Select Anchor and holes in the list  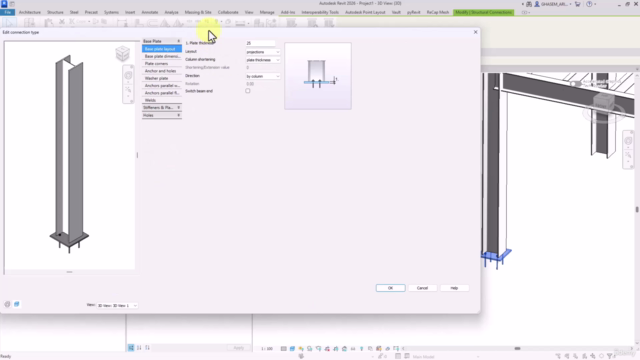click(162, 71)
